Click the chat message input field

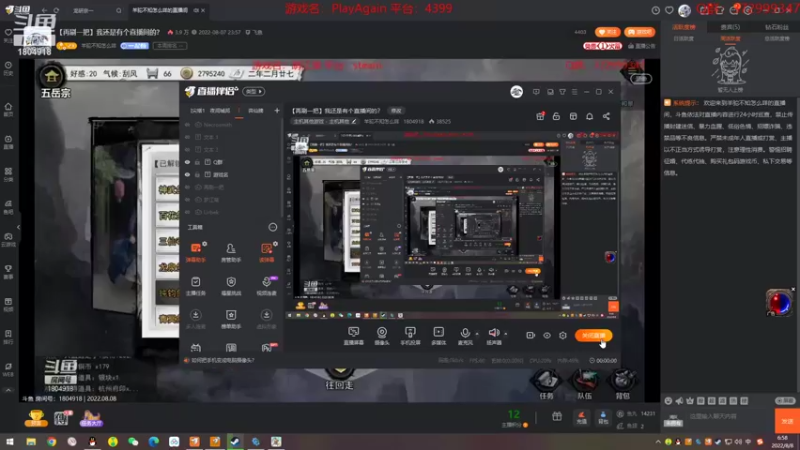click(x=729, y=416)
